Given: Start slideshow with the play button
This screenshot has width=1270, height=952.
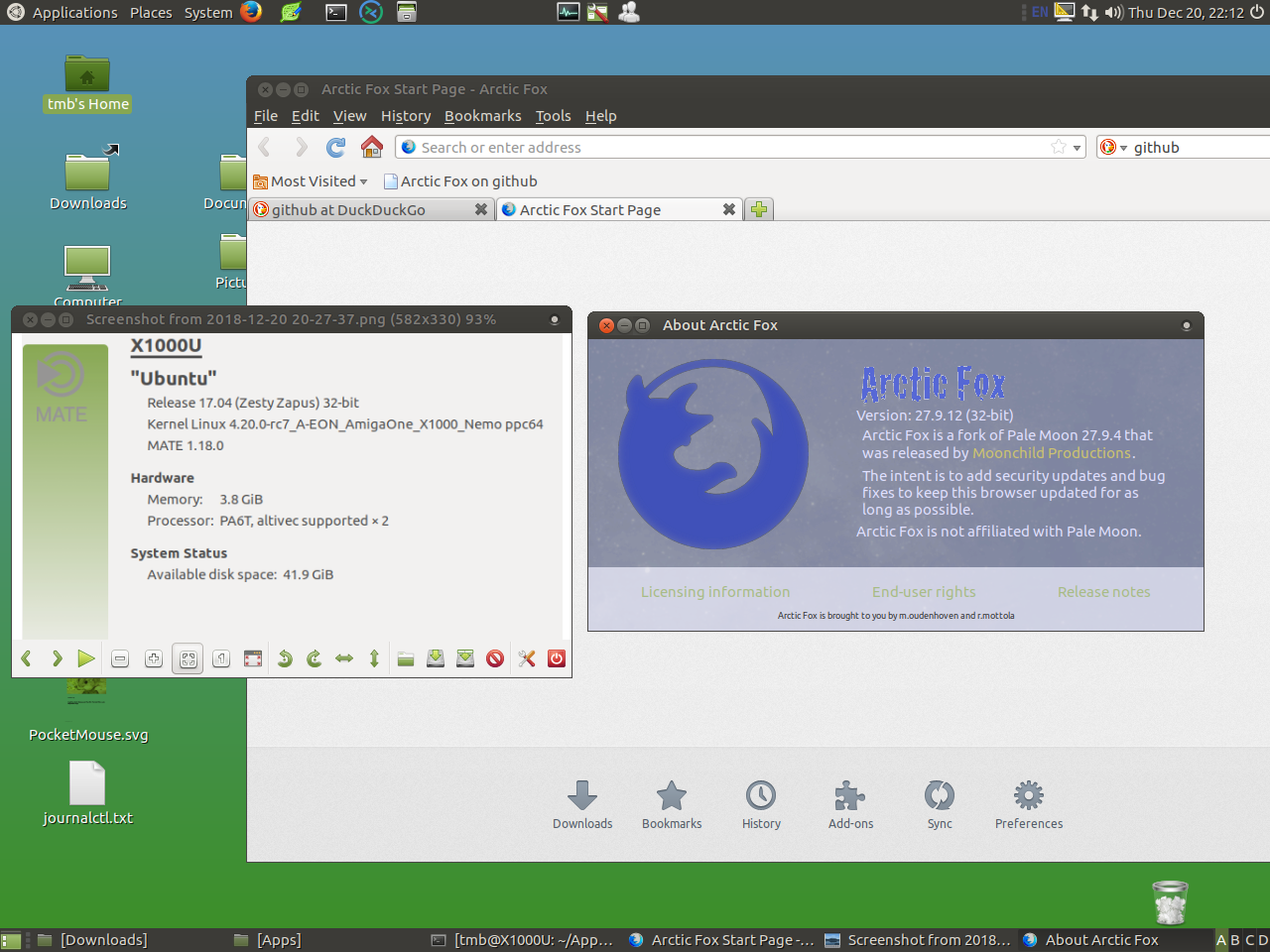Looking at the screenshot, I should click(86, 658).
